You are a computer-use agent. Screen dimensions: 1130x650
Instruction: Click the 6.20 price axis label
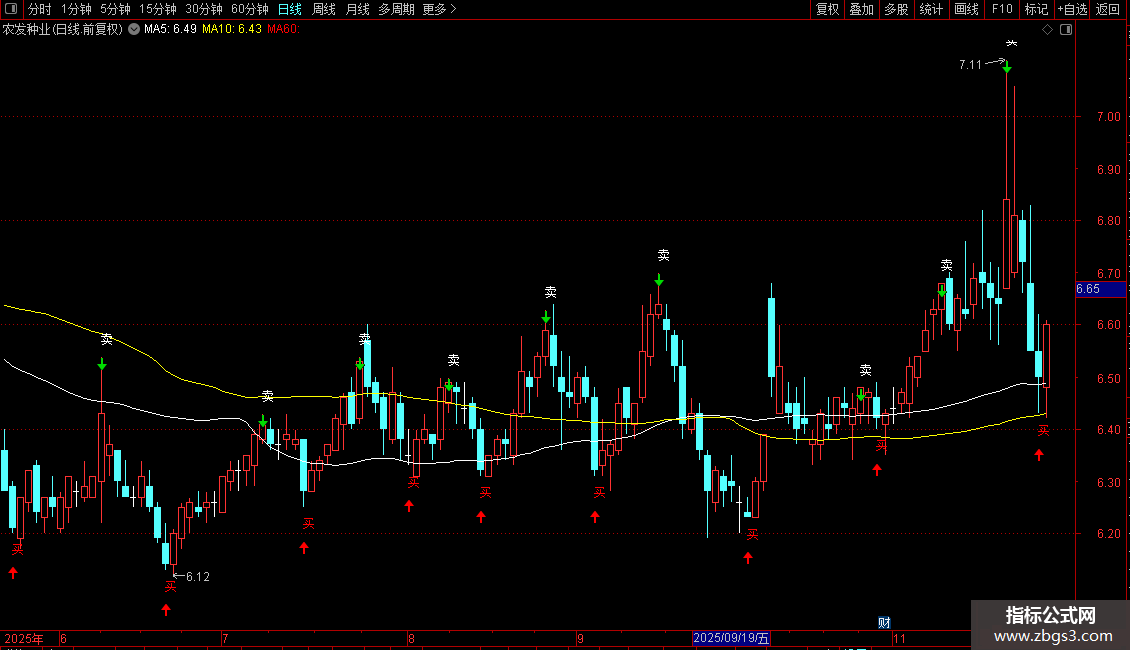tap(1108, 534)
